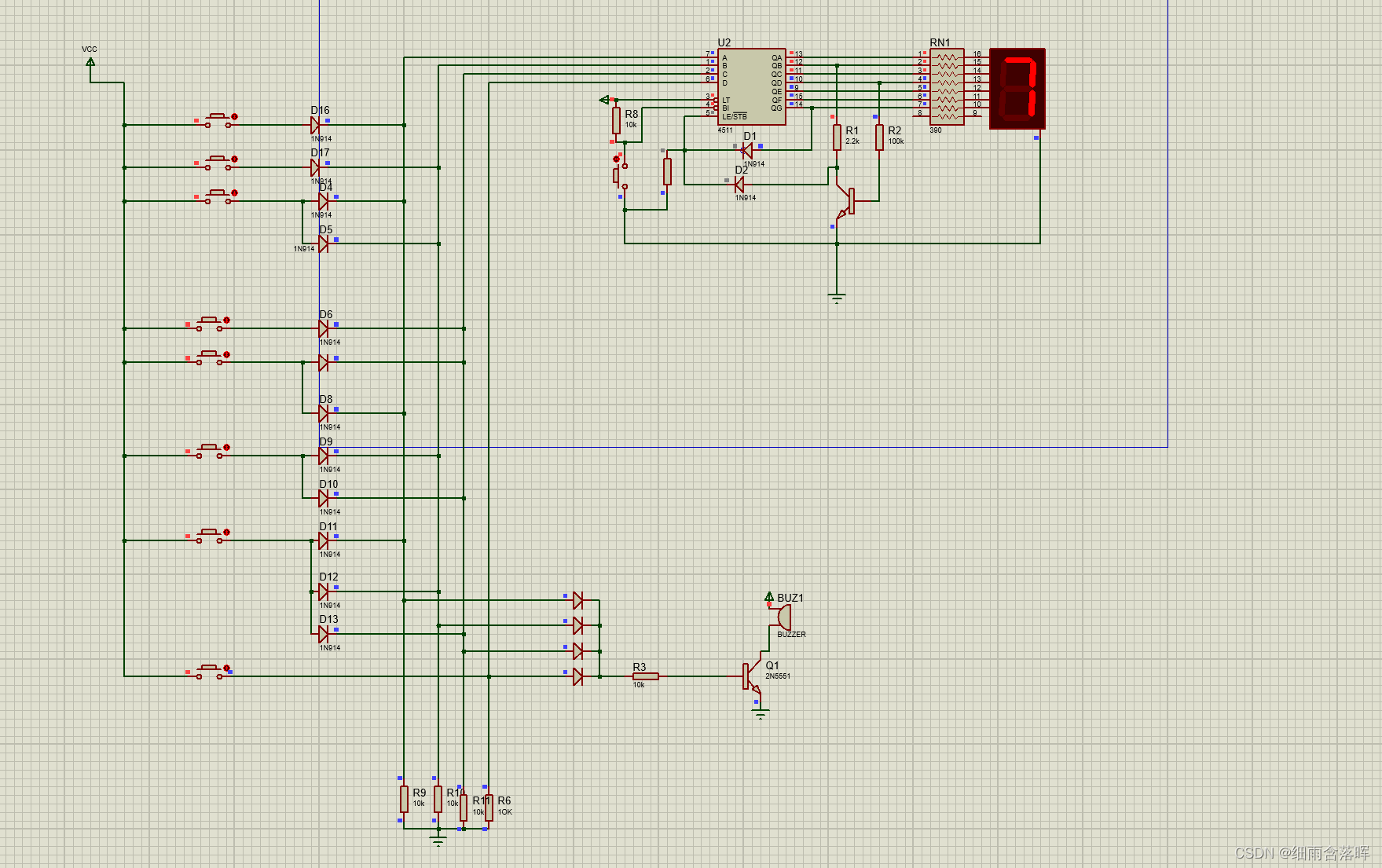Select the VCC power terminal
The image size is (1382, 868).
[90, 60]
